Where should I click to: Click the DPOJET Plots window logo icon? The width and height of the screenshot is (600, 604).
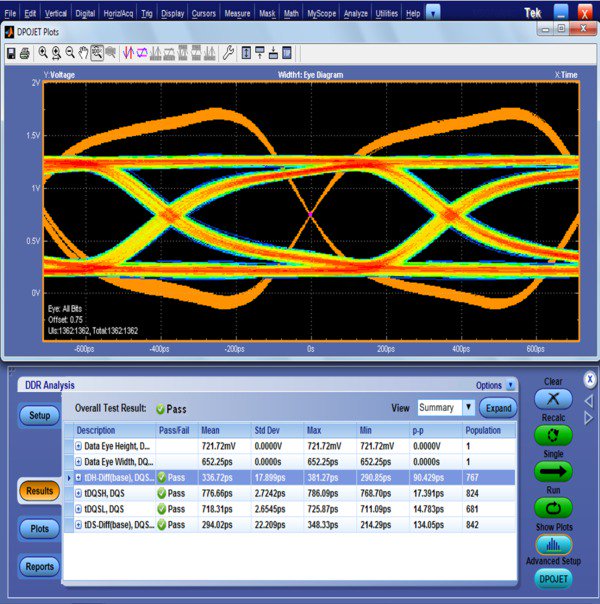pyautogui.click(x=9, y=32)
